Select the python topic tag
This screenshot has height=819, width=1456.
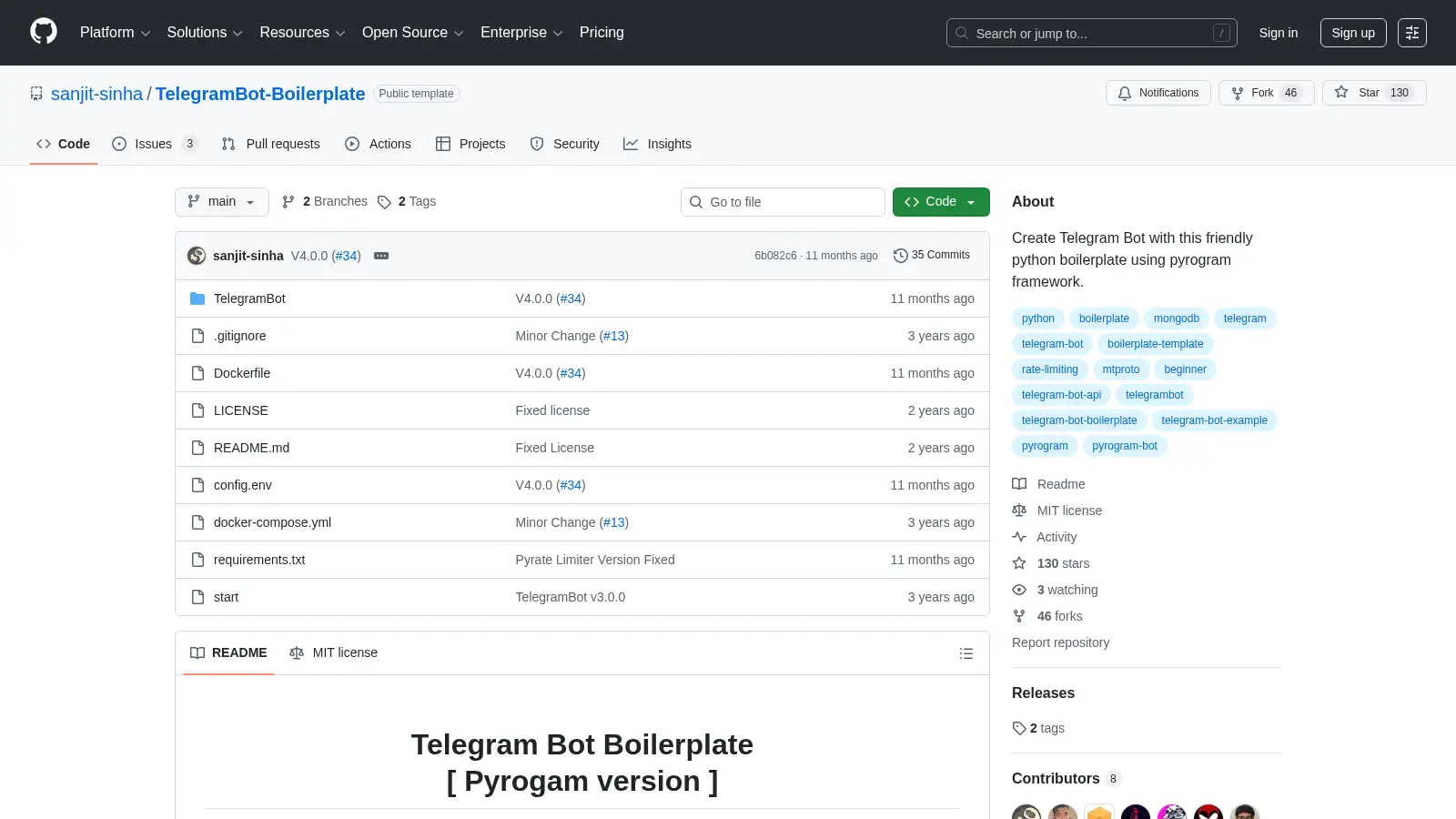1038,318
